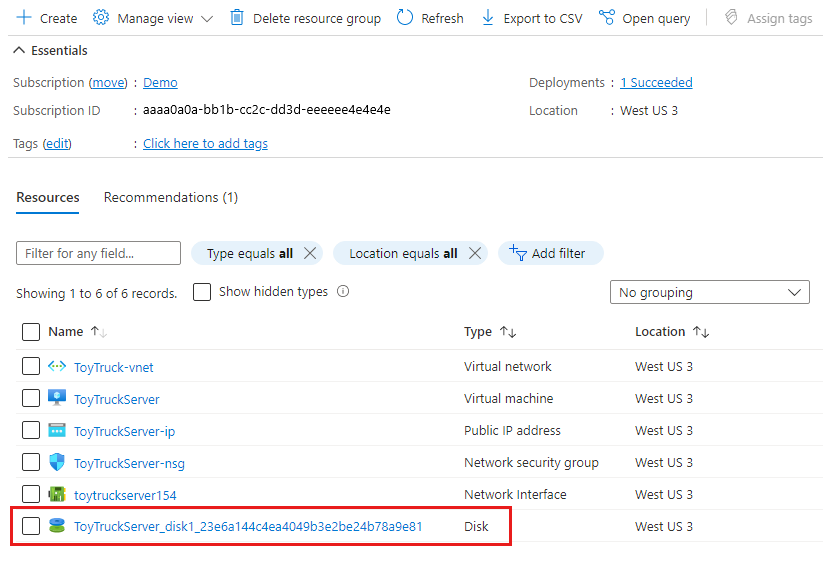This screenshot has width=823, height=561.
Task: Click the Tags edit link
Action: (x=57, y=143)
